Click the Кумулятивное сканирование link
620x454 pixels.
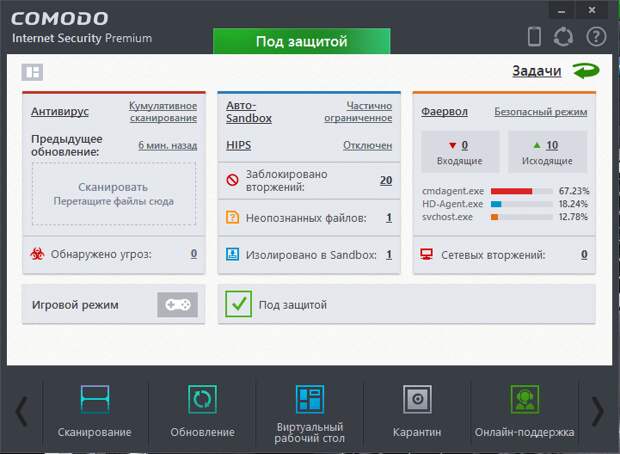163,112
